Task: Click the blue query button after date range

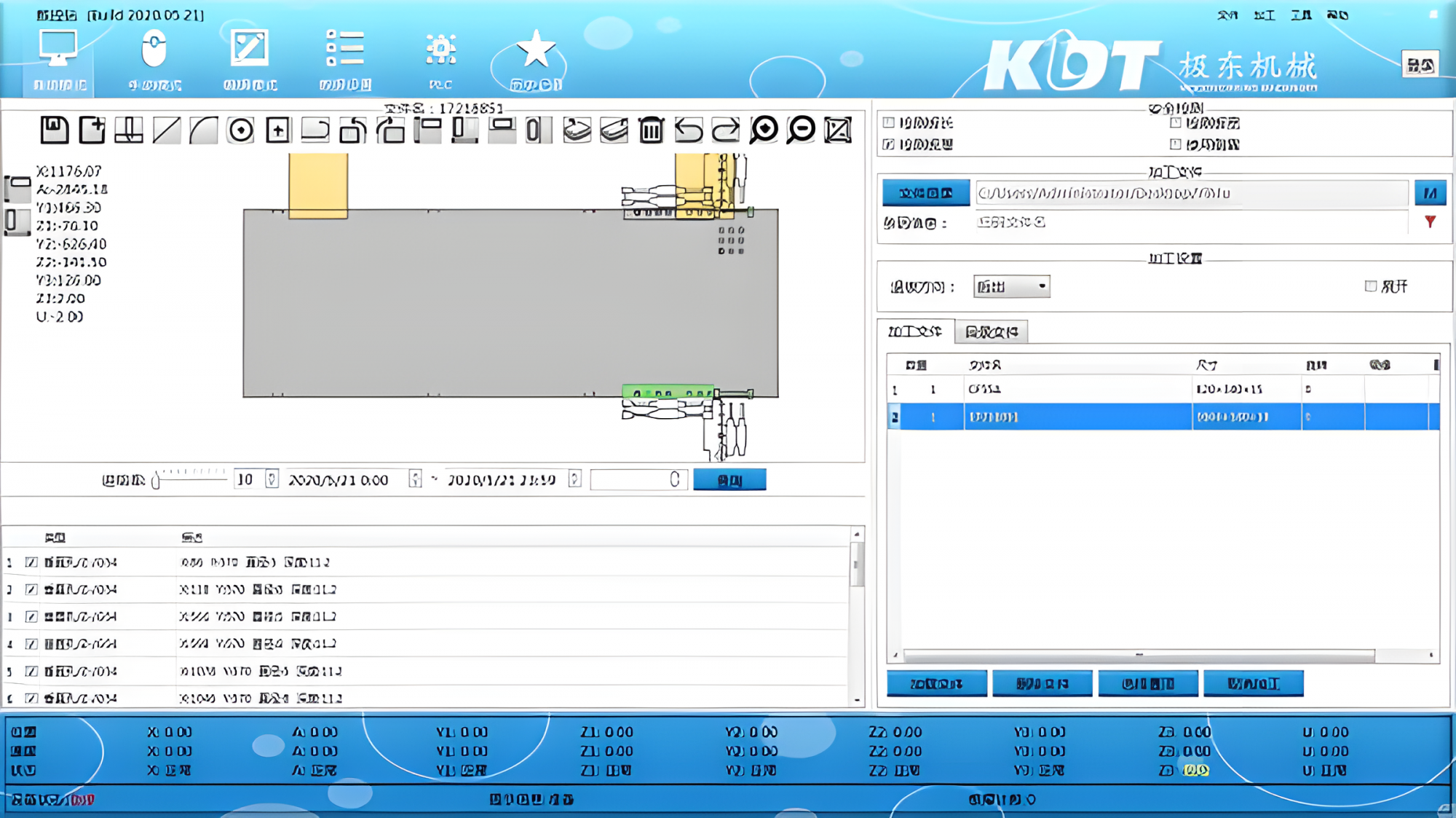Action: [729, 480]
